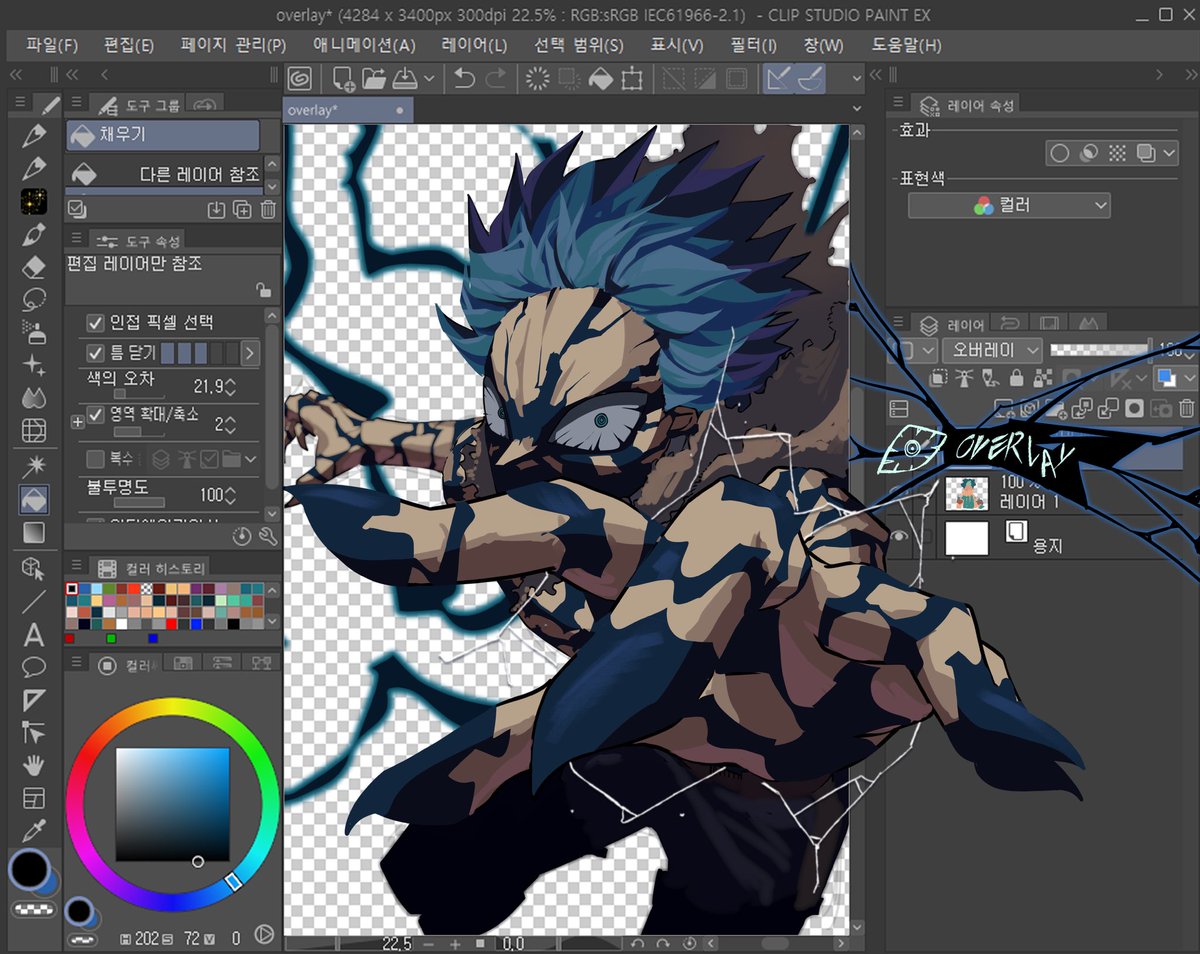Select the Hand move tool
This screenshot has width=1200, height=954.
(x=34, y=766)
